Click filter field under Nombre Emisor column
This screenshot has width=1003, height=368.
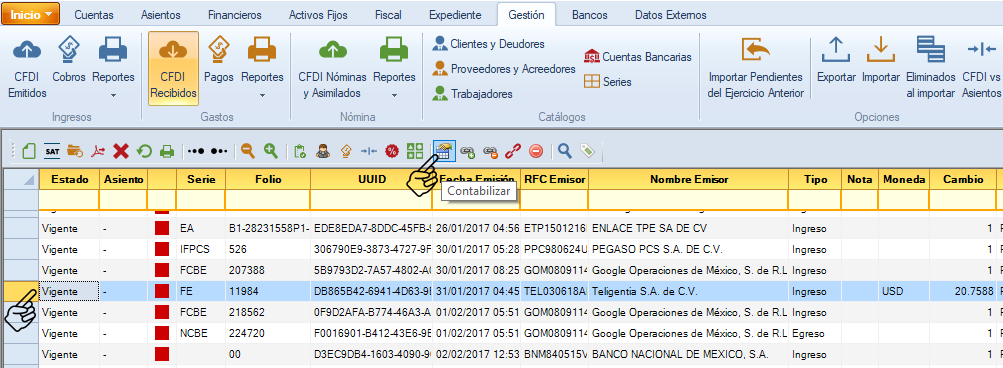tap(689, 200)
